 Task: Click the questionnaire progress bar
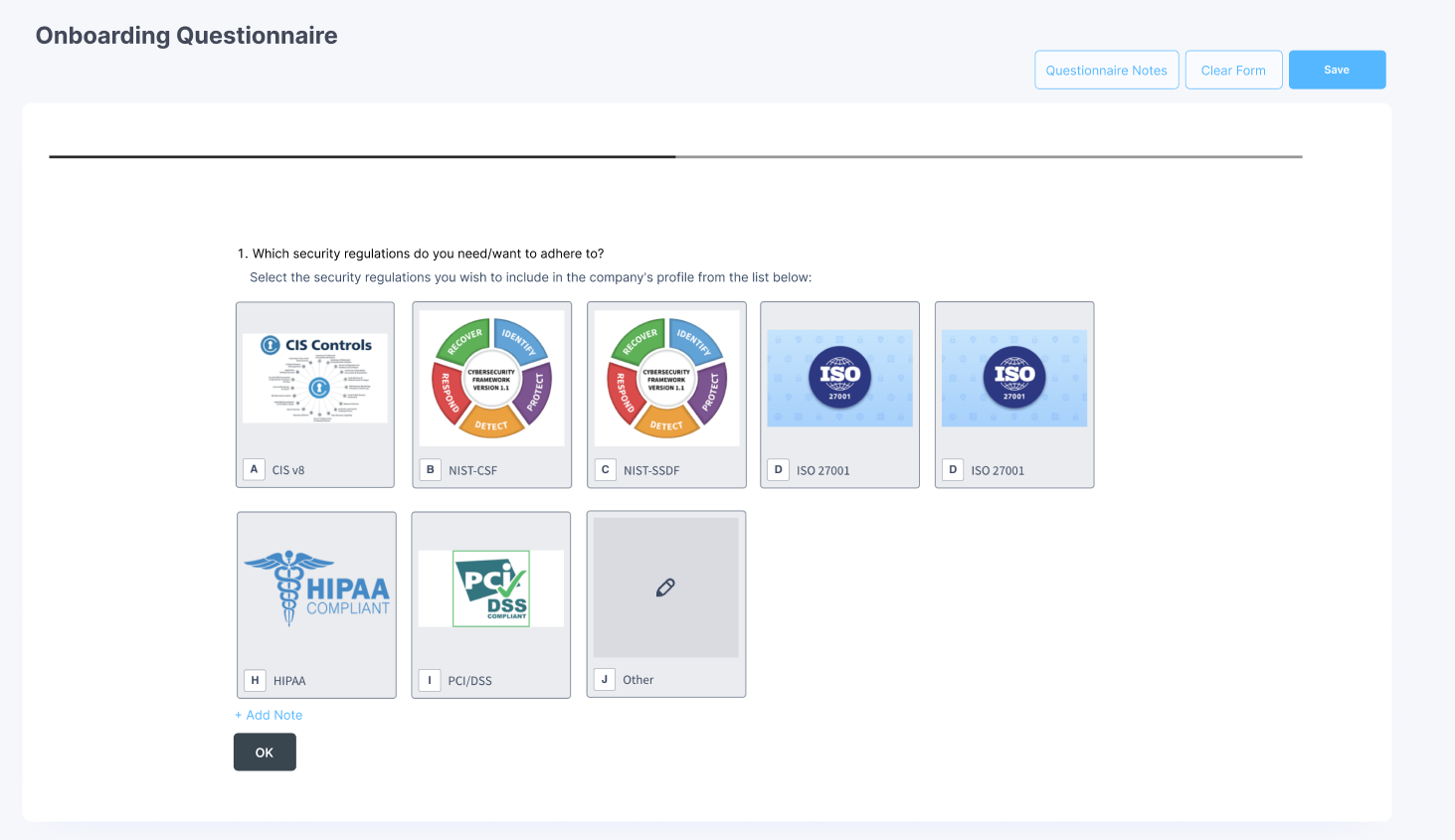click(x=675, y=156)
